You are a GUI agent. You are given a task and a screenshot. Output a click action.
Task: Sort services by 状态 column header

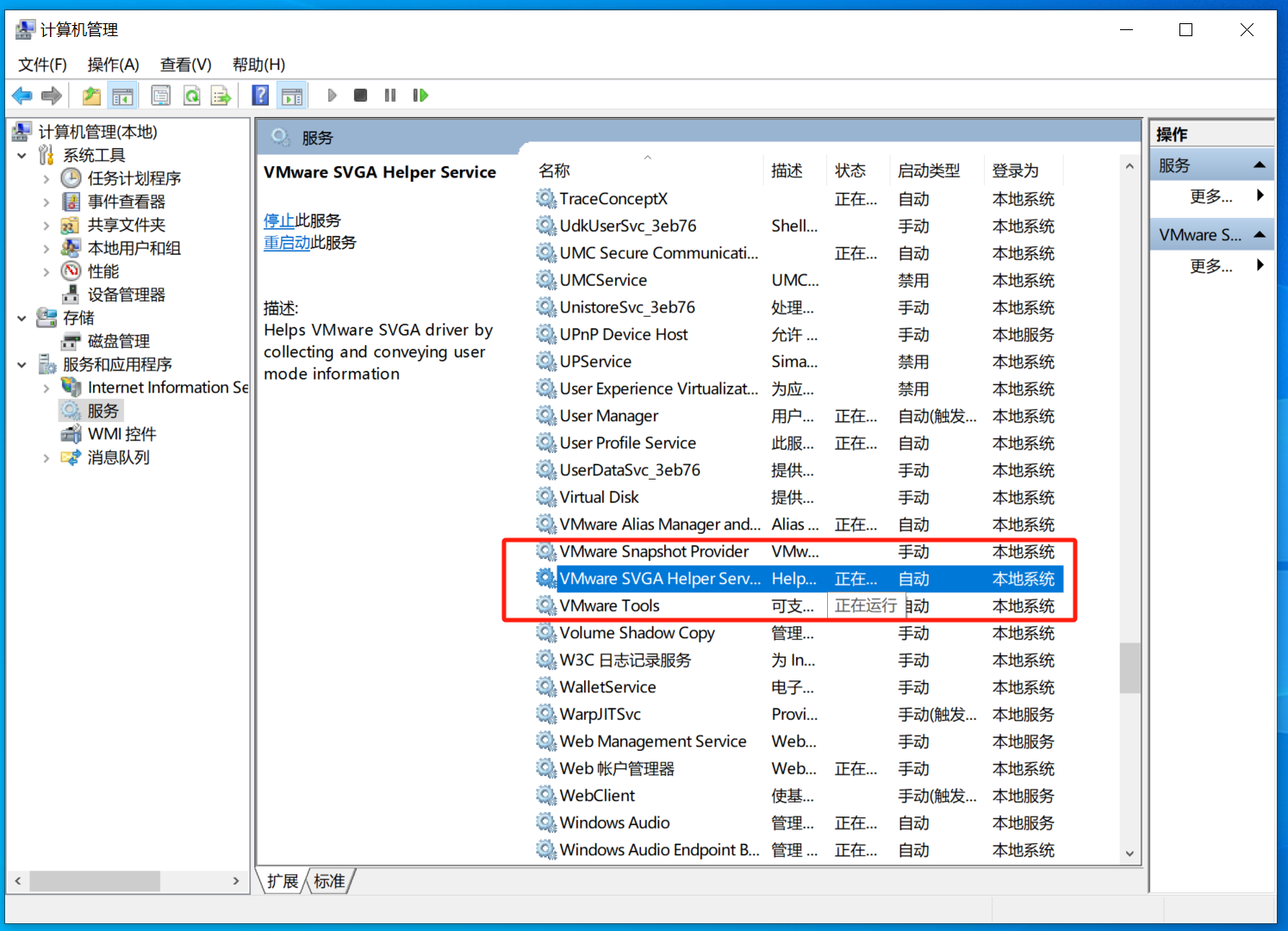(x=858, y=171)
